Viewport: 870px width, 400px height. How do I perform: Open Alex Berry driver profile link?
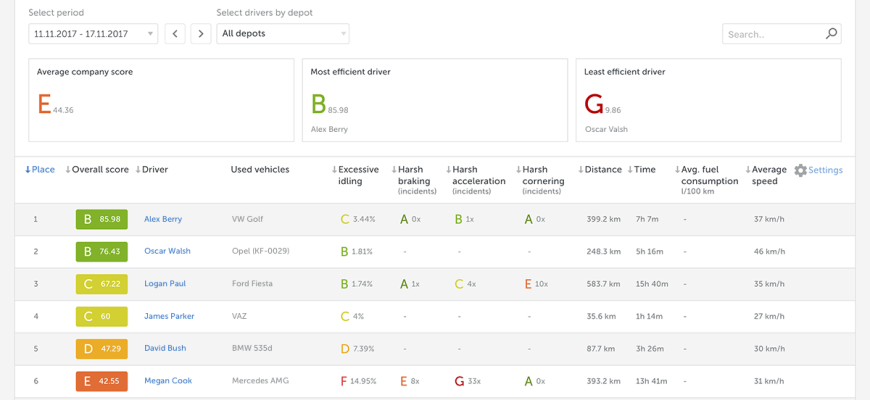[x=163, y=219]
